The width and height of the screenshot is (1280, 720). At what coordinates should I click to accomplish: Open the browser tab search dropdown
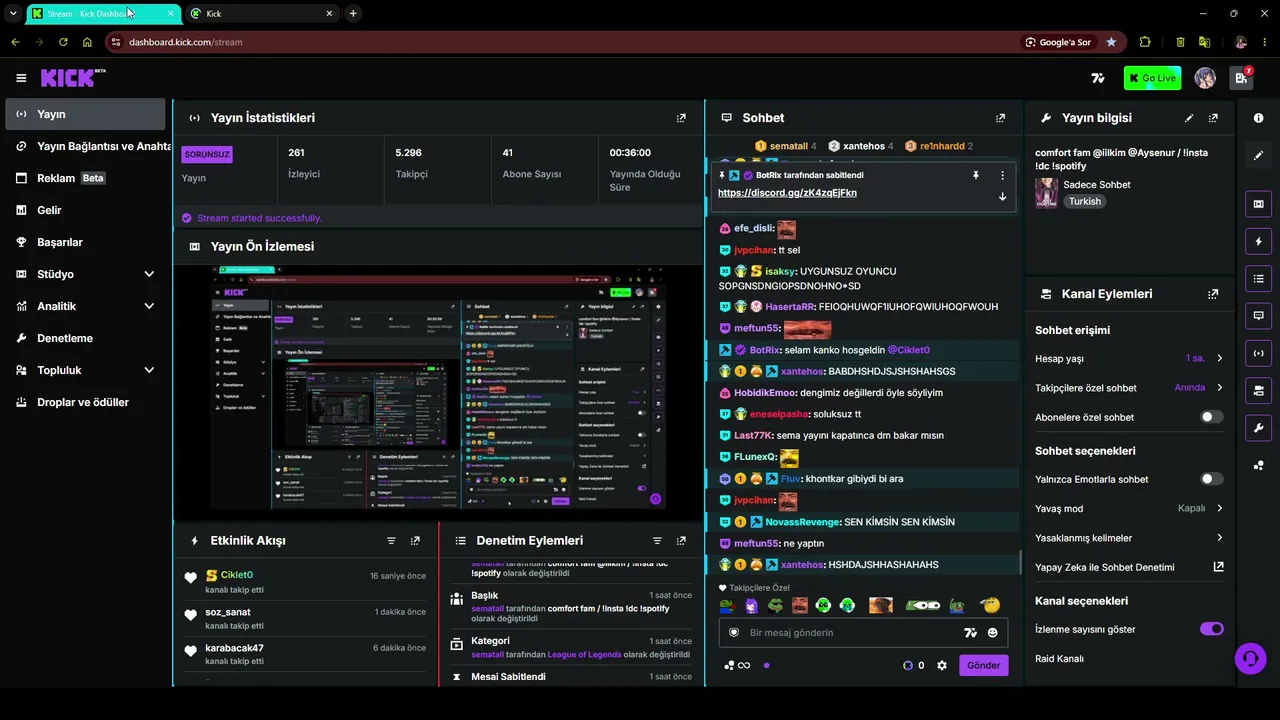[x=13, y=13]
